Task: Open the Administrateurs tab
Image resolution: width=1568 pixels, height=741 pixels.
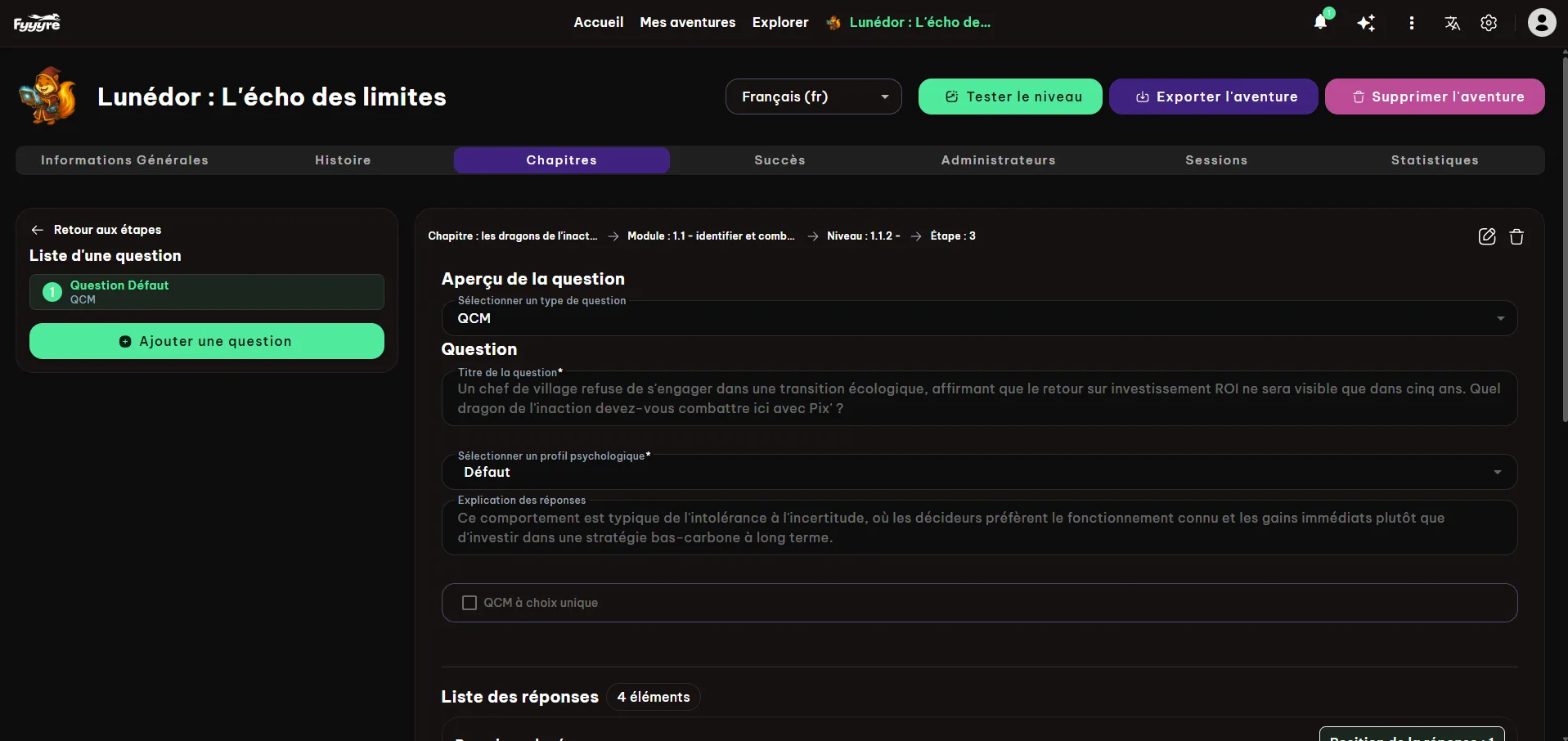Action: 998,160
